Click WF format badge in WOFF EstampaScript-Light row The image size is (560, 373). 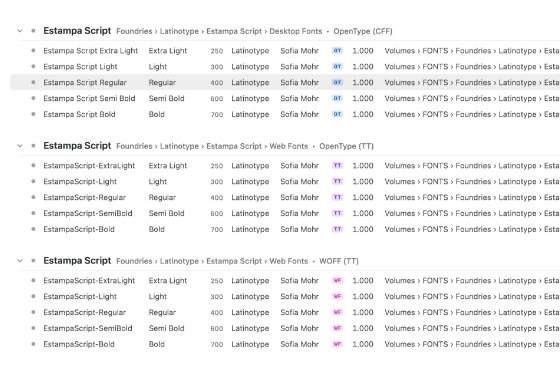pyautogui.click(x=337, y=297)
